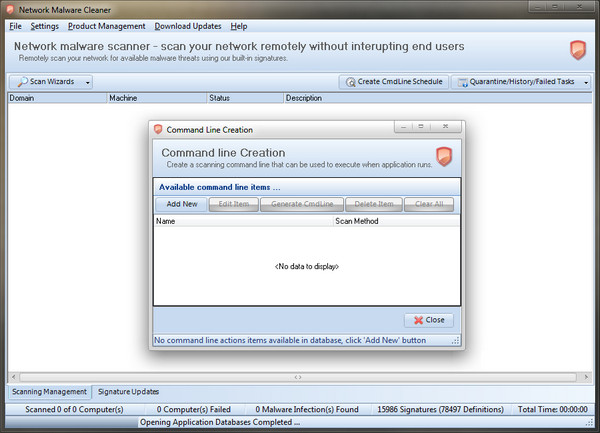Click the Scan Wizards magnifier icon
The width and height of the screenshot is (600, 433).
[21, 82]
